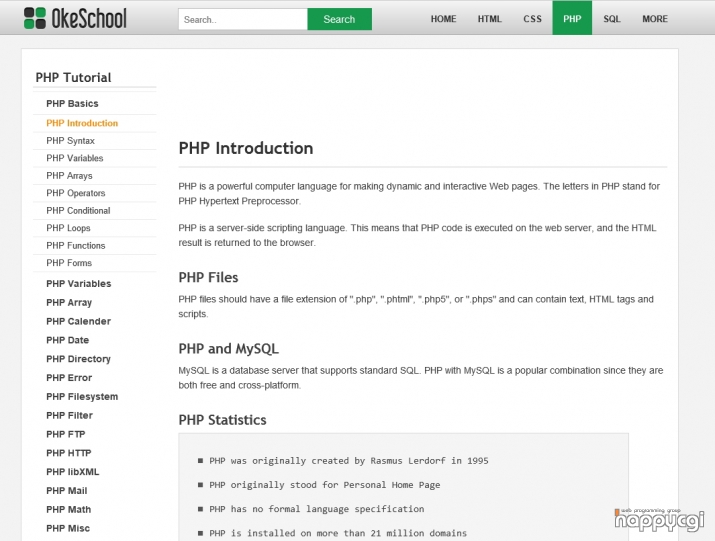715x541 pixels.
Task: Click the PHP Files subheading
Action: 208,277
